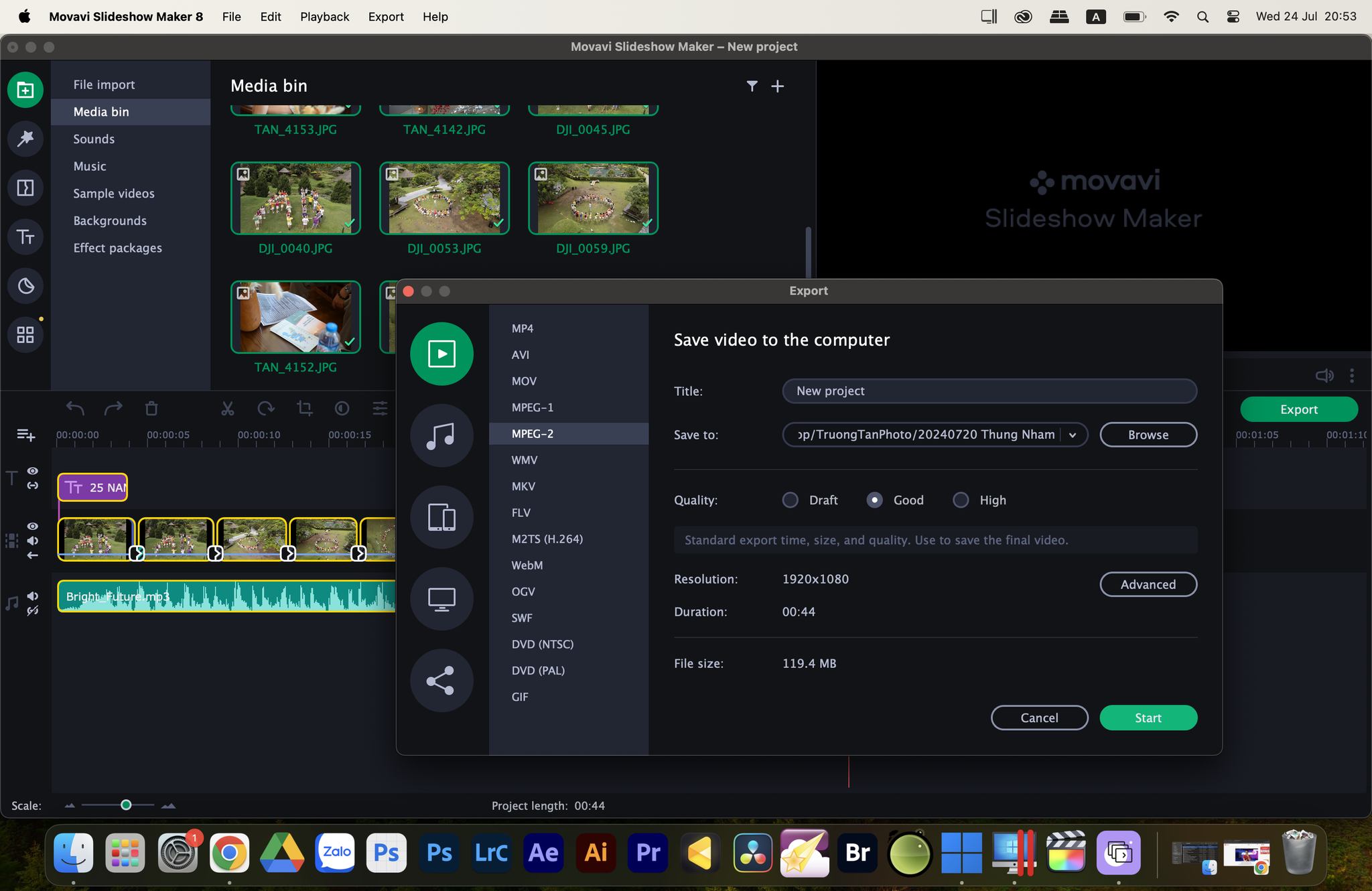
Task: Click the audio export music note icon
Action: point(441,435)
